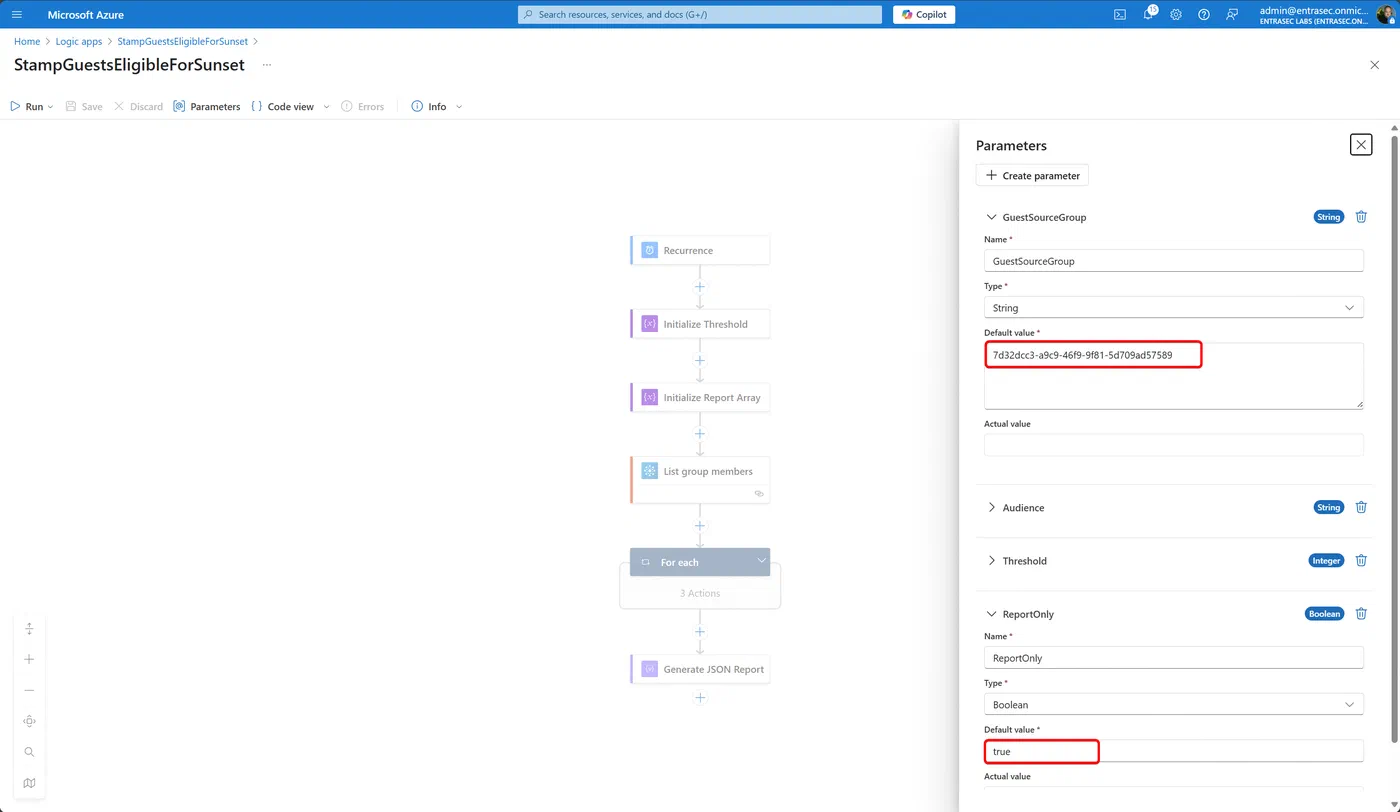Select the List group members action
This screenshot has width=1400, height=812.
click(x=700, y=479)
